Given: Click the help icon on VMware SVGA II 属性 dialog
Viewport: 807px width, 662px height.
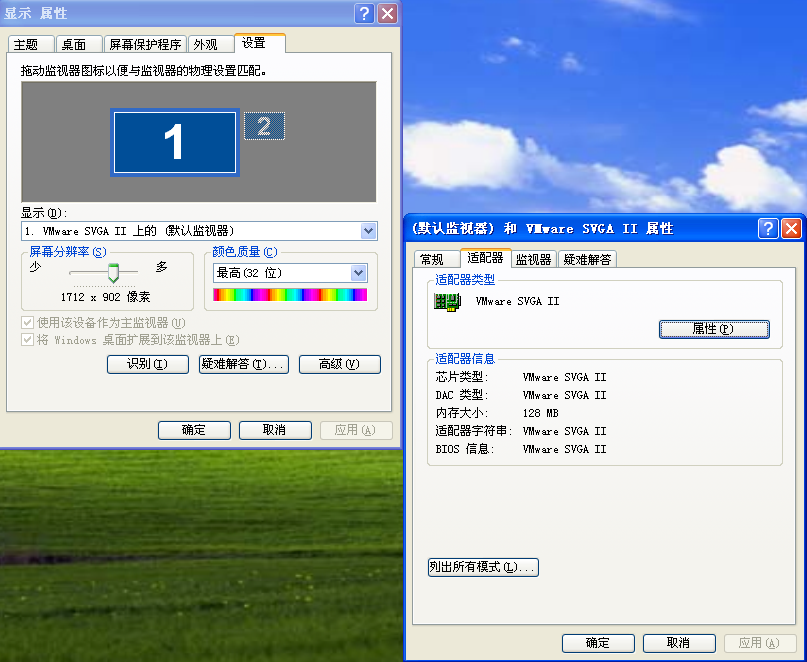Looking at the screenshot, I should point(768,228).
